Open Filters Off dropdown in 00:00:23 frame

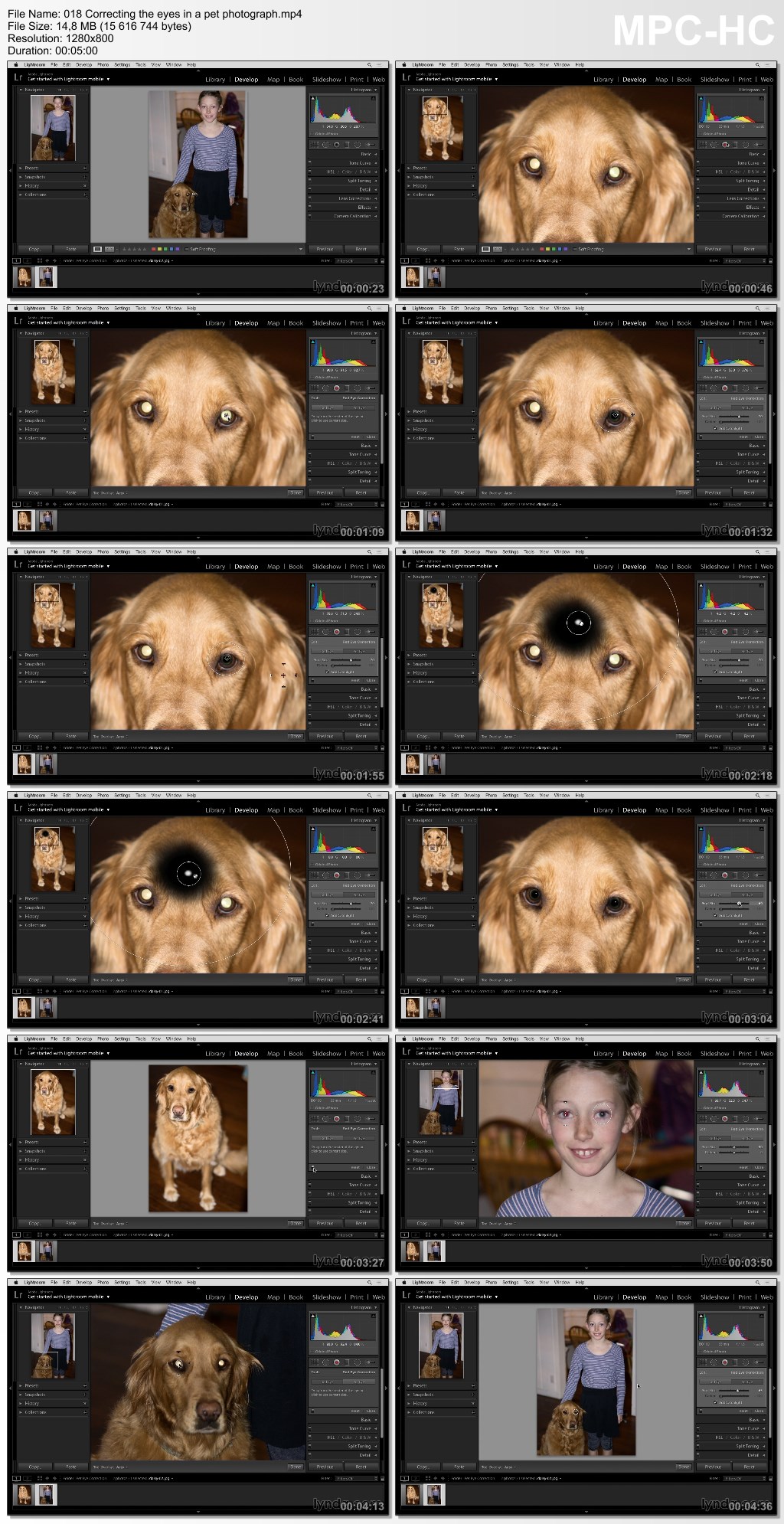(x=356, y=260)
